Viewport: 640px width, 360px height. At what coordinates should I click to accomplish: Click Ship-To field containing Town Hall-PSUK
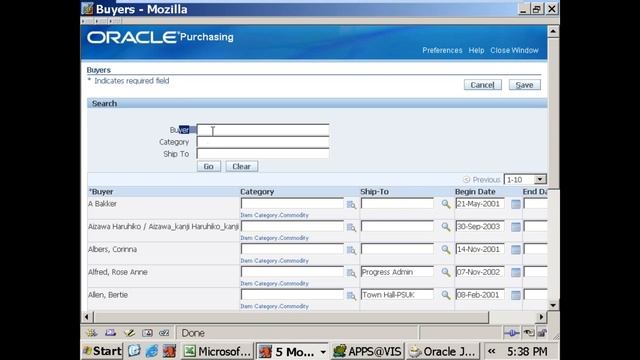click(397, 295)
